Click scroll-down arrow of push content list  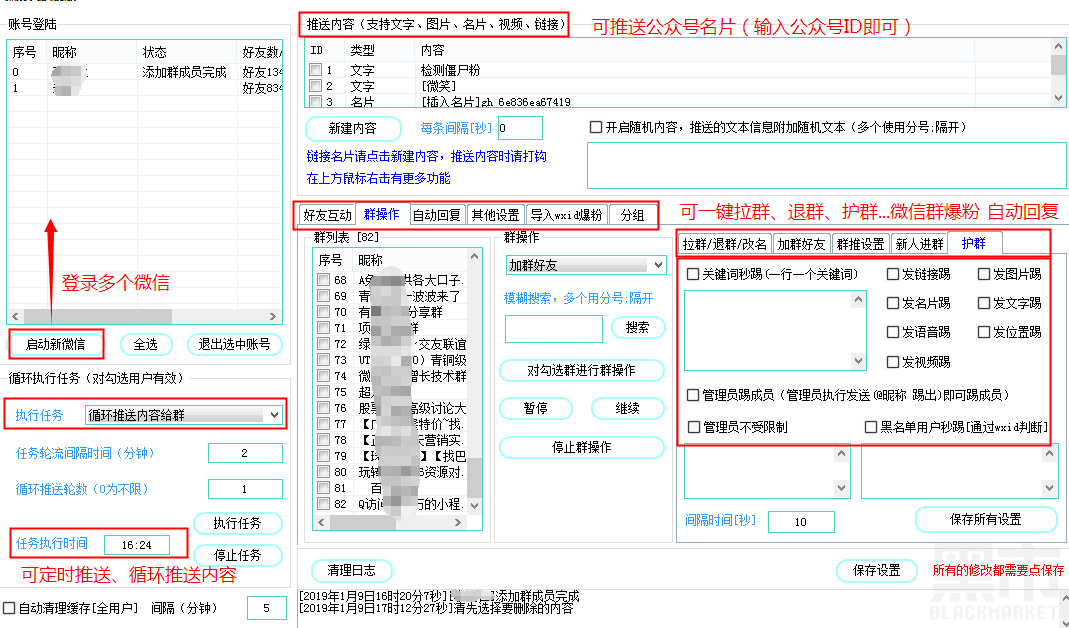(x=1058, y=98)
